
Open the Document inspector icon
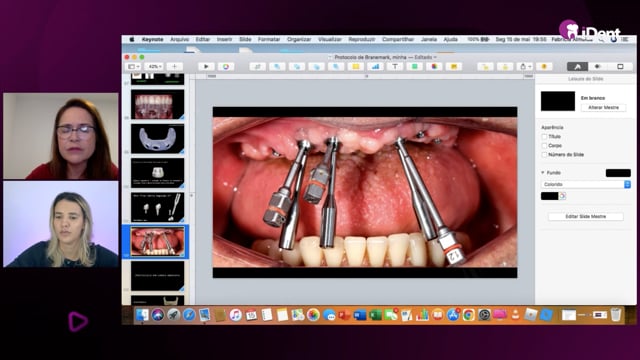[x=620, y=67]
